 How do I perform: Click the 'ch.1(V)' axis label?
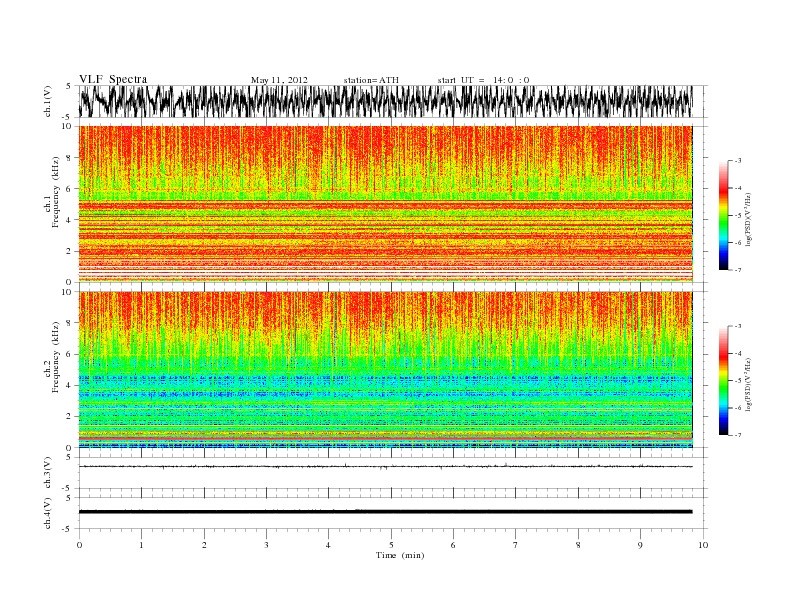click(x=47, y=101)
